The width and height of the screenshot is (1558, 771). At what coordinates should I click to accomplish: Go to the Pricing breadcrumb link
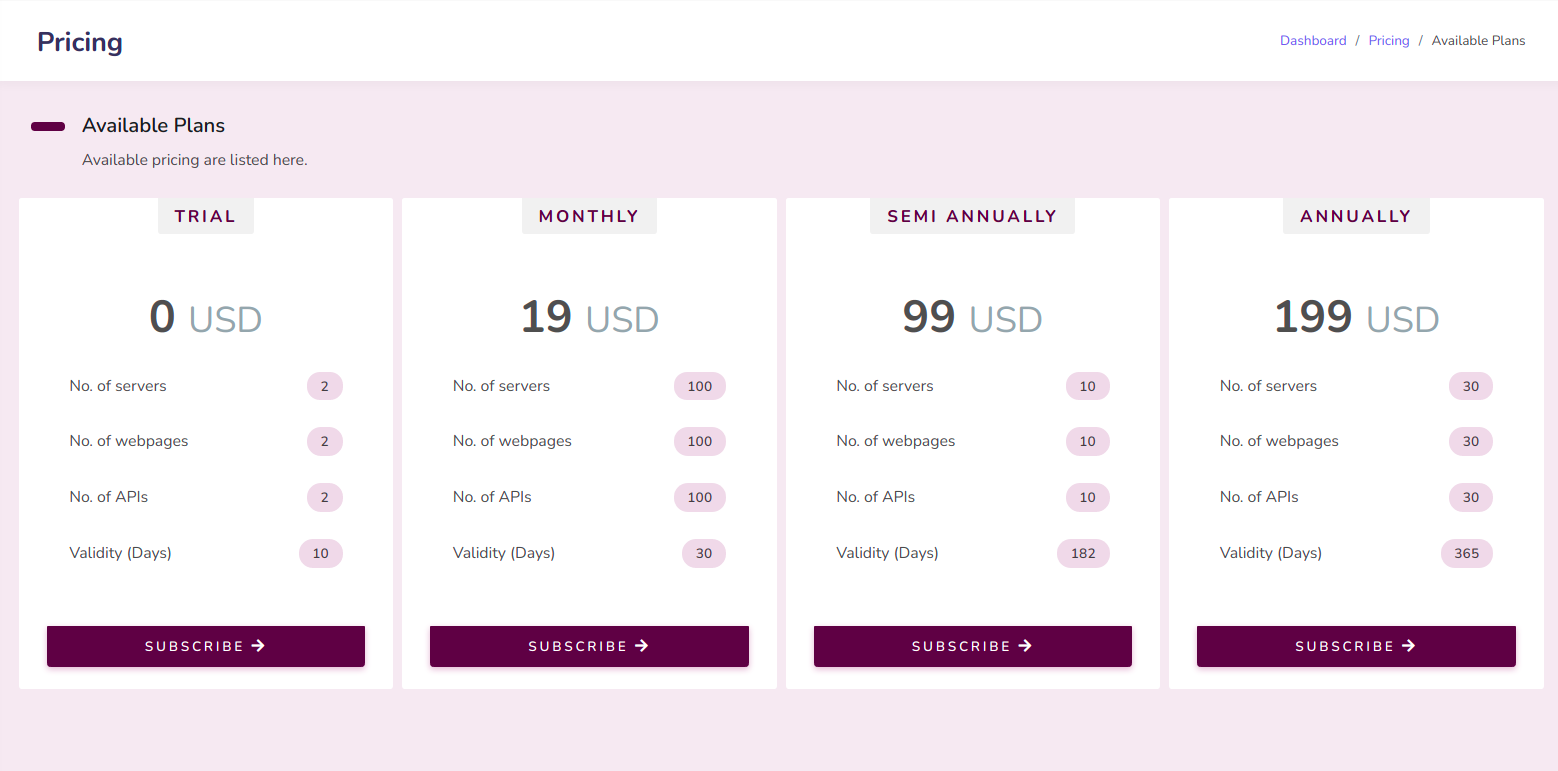coord(1389,41)
